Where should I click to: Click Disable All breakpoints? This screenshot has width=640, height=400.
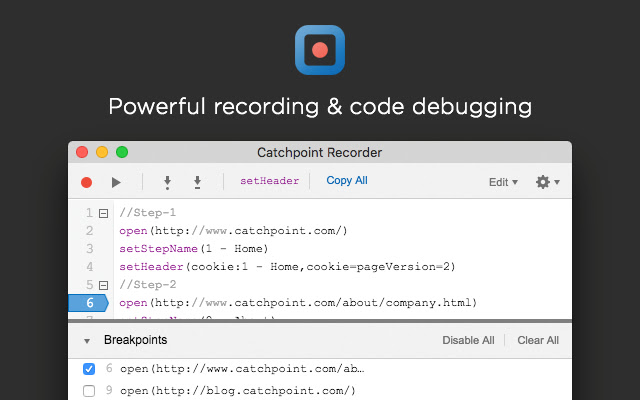pyautogui.click(x=468, y=340)
